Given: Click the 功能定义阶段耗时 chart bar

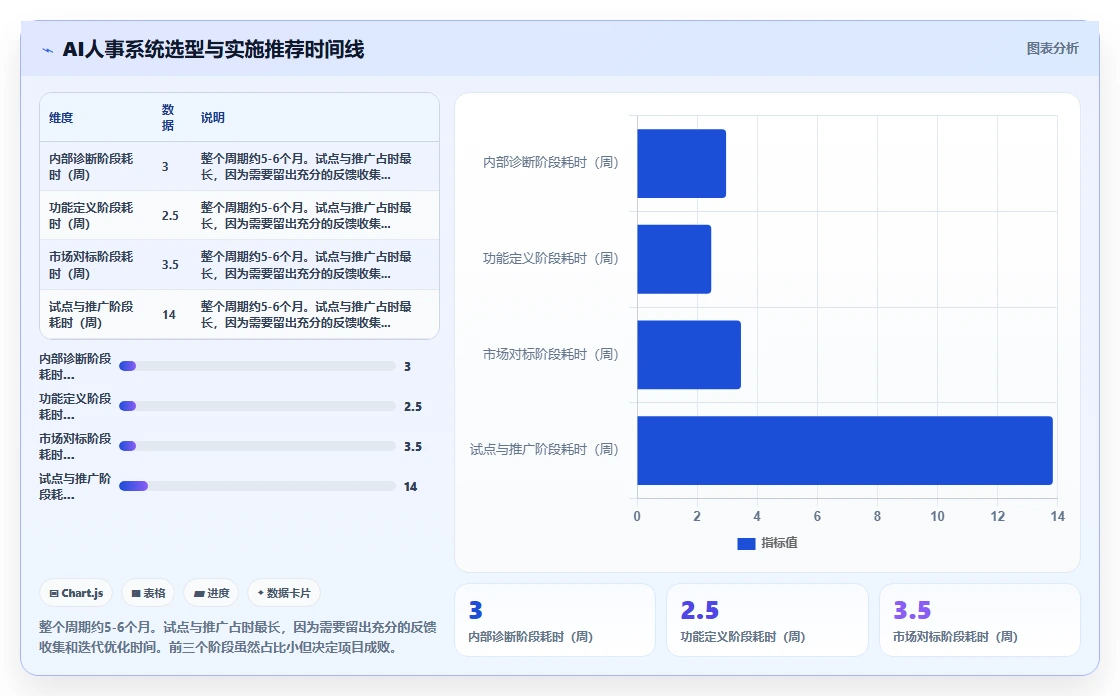Looking at the screenshot, I should tap(674, 259).
